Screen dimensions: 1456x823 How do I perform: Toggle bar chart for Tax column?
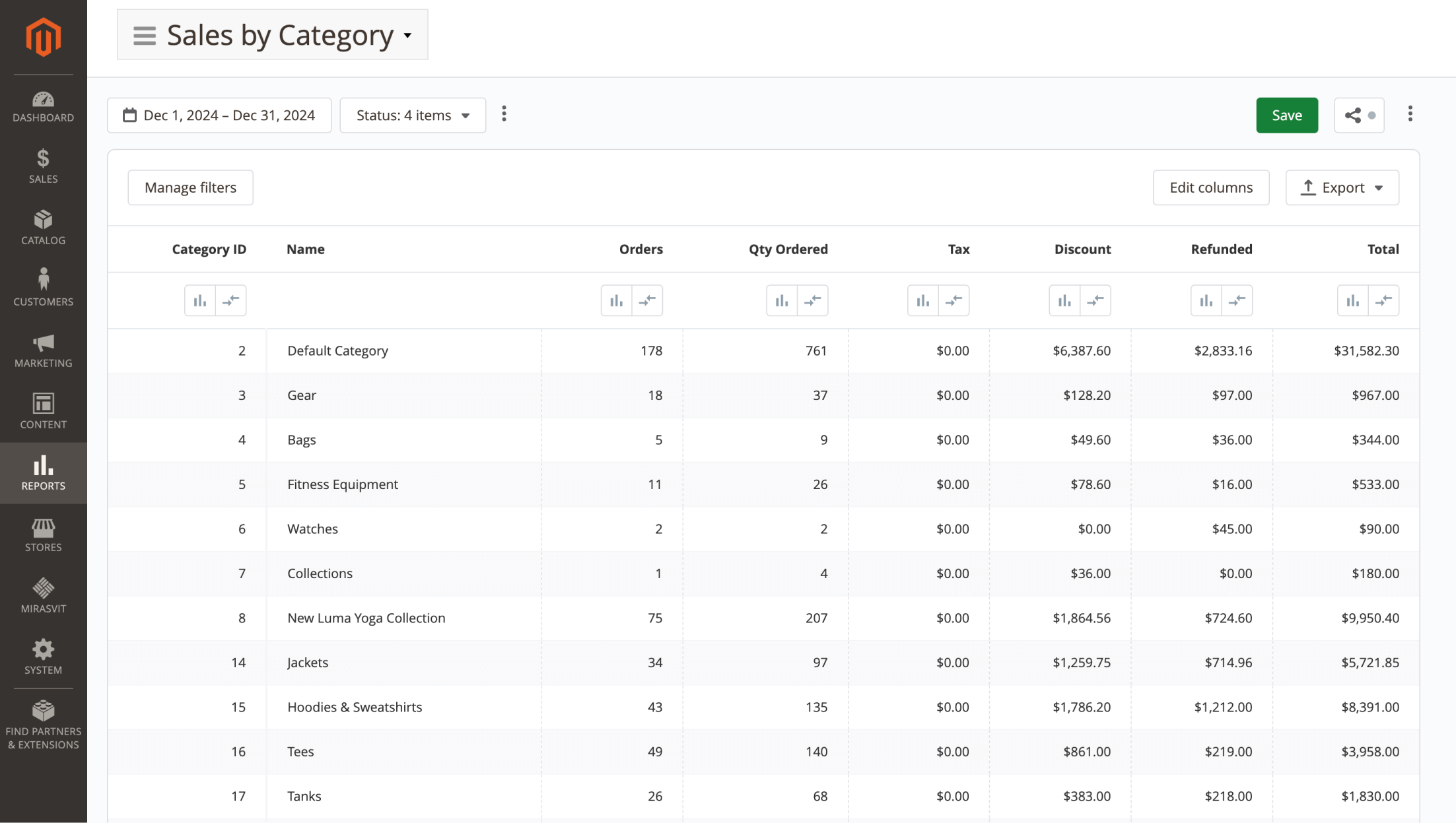click(923, 300)
